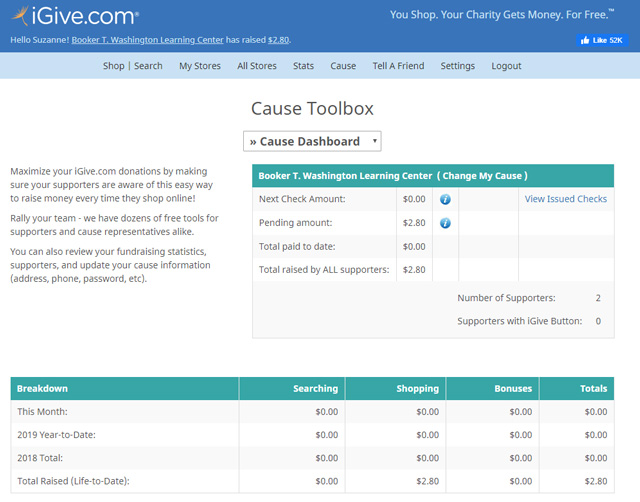Viewport: 640px width, 502px height.
Task: Click Booker T. Washington Learning Center header link
Action: 148,40
